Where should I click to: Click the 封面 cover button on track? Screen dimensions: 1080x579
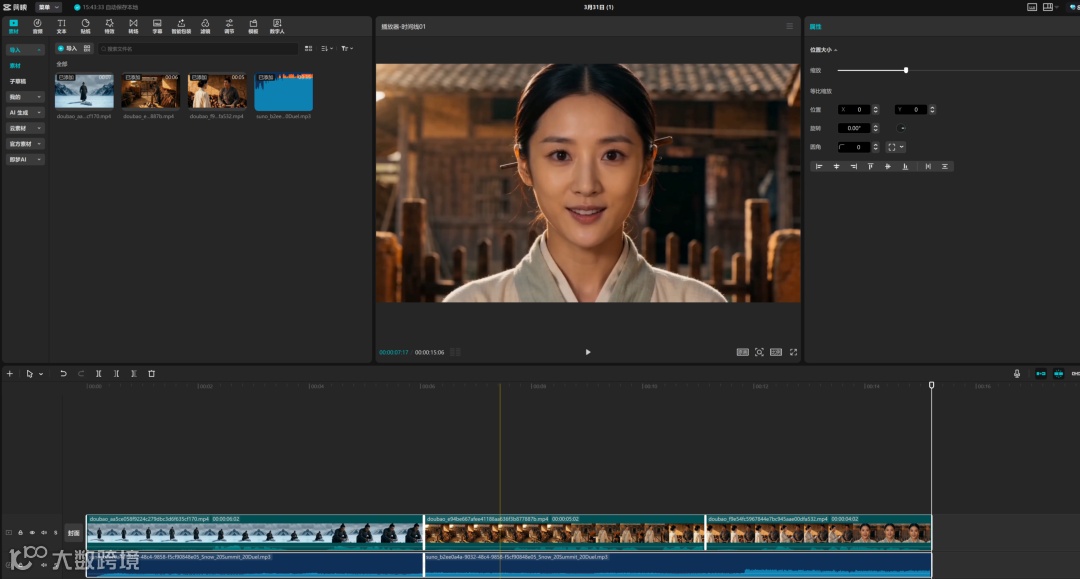pyautogui.click(x=73, y=532)
